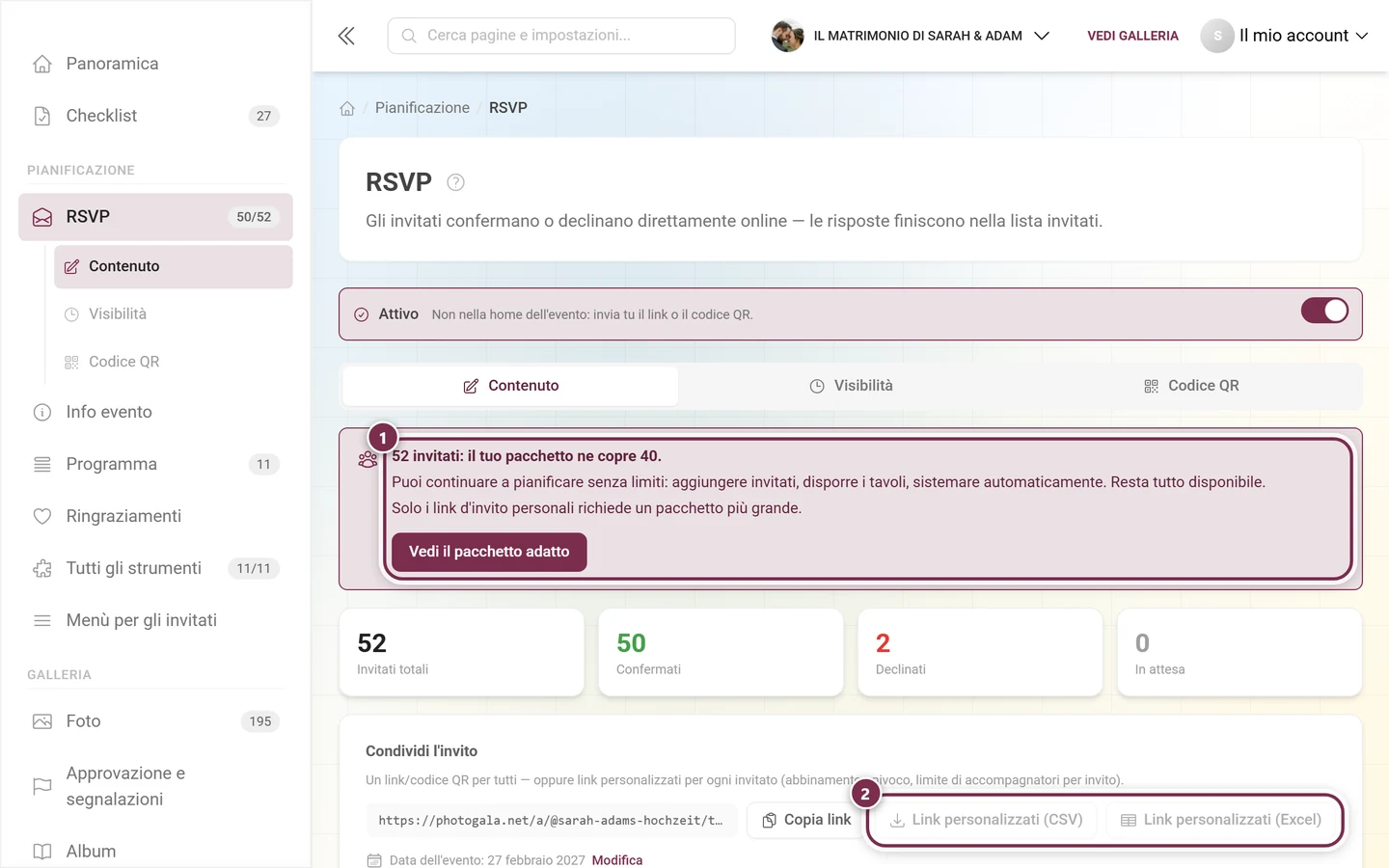
Task: Click the Copia link button
Action: [806, 820]
